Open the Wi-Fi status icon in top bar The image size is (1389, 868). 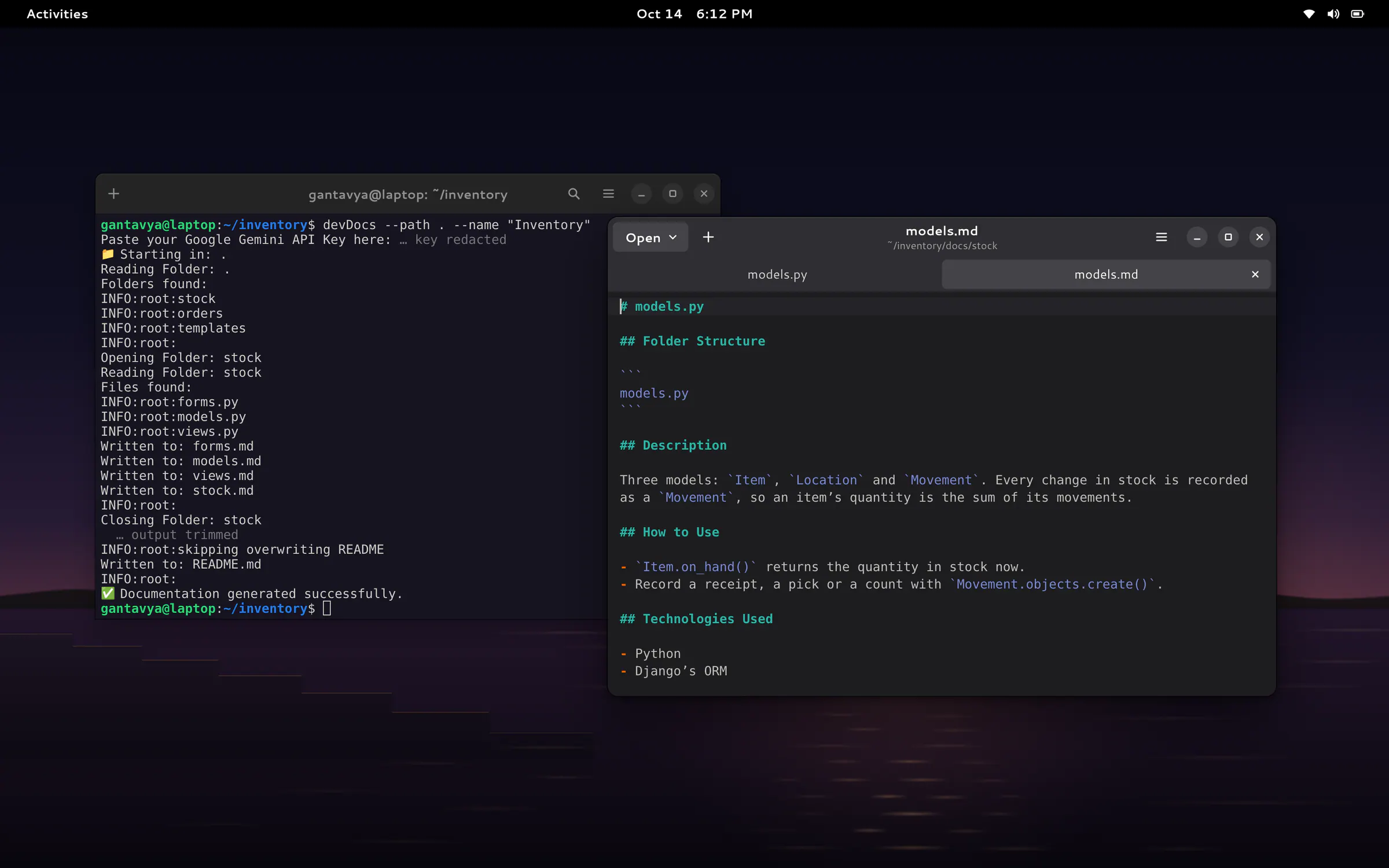1309,14
